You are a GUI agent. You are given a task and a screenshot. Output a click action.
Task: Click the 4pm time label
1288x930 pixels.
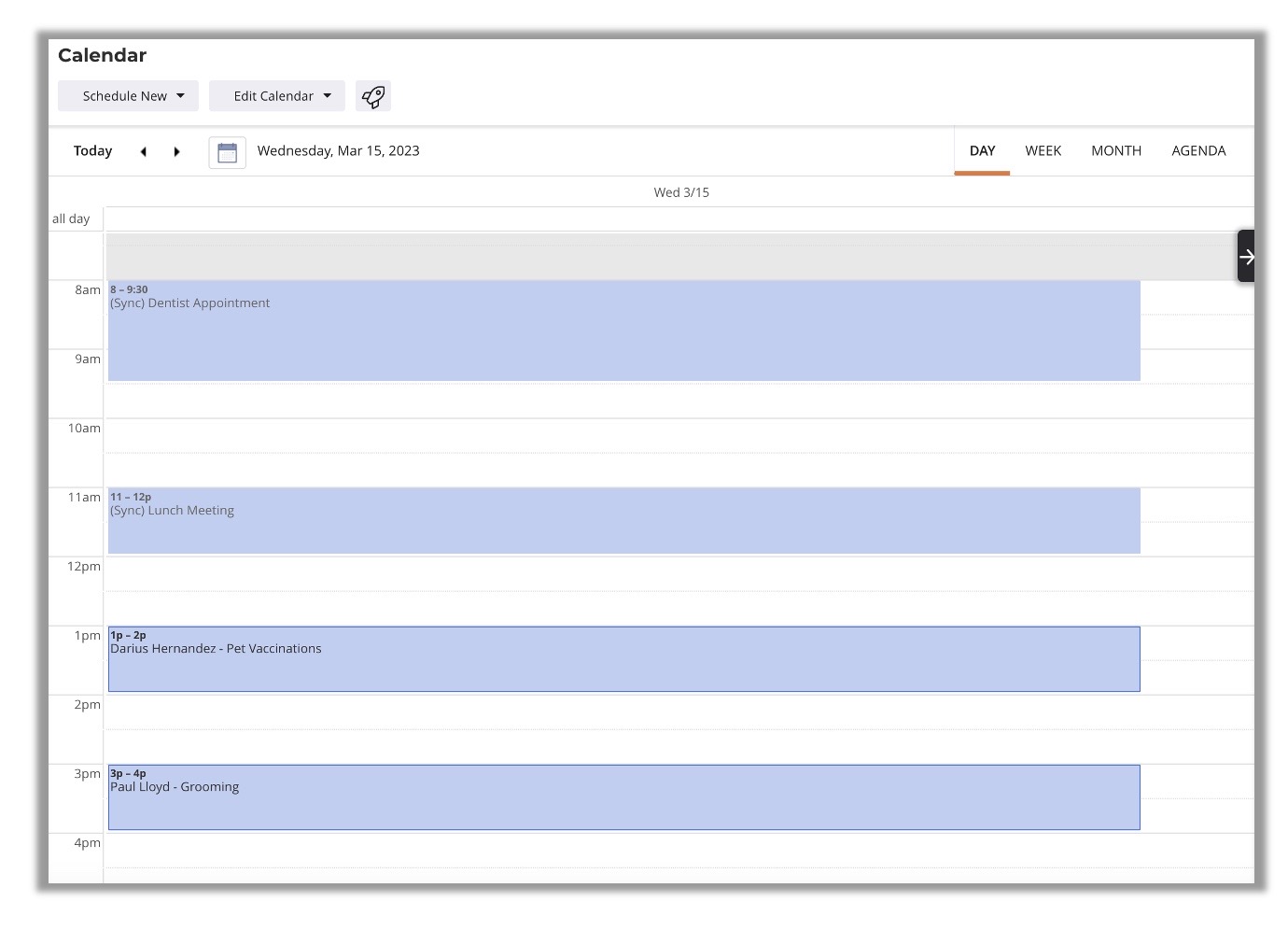[x=88, y=843]
